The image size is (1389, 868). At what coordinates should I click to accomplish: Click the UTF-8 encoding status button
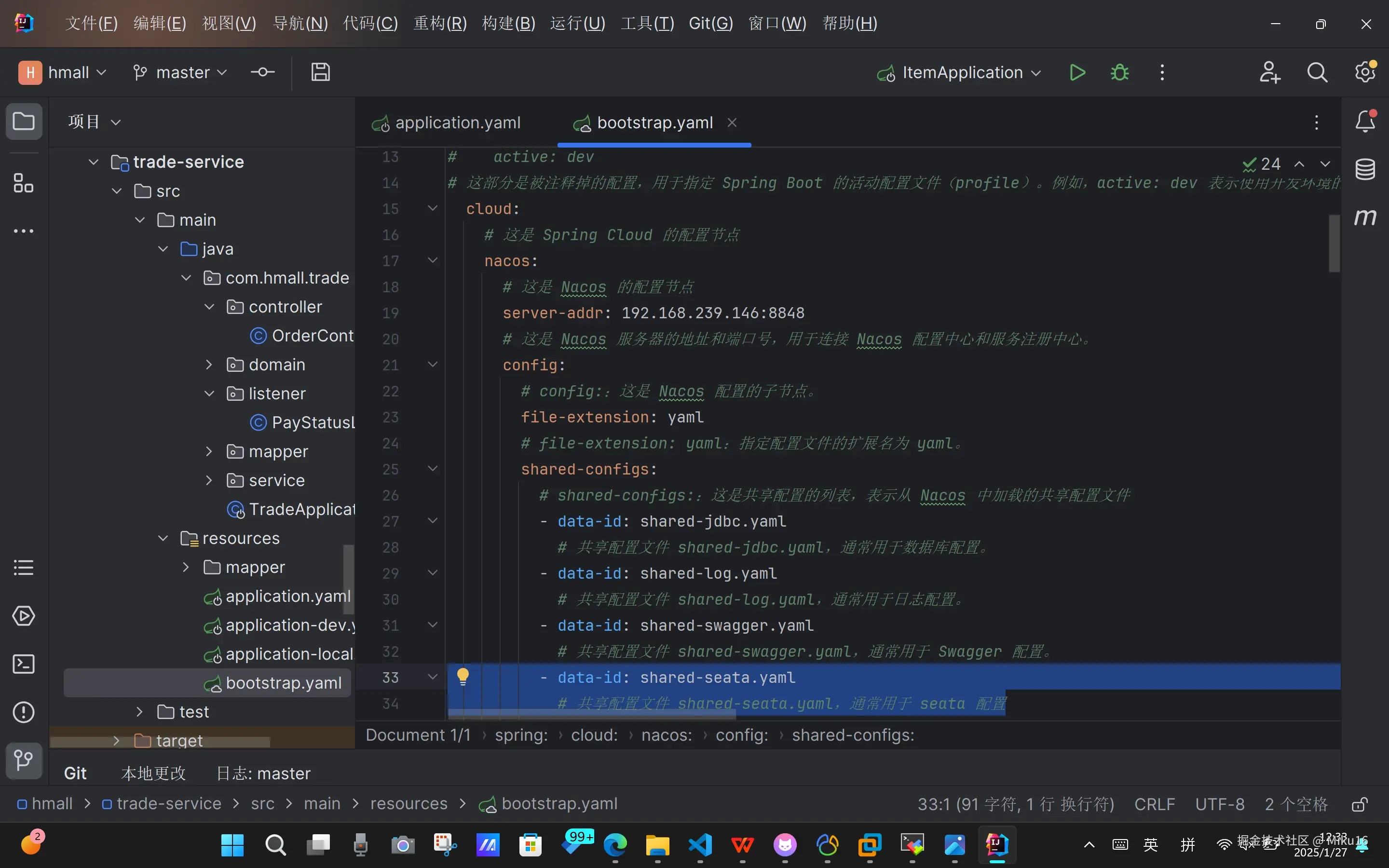(x=1220, y=804)
